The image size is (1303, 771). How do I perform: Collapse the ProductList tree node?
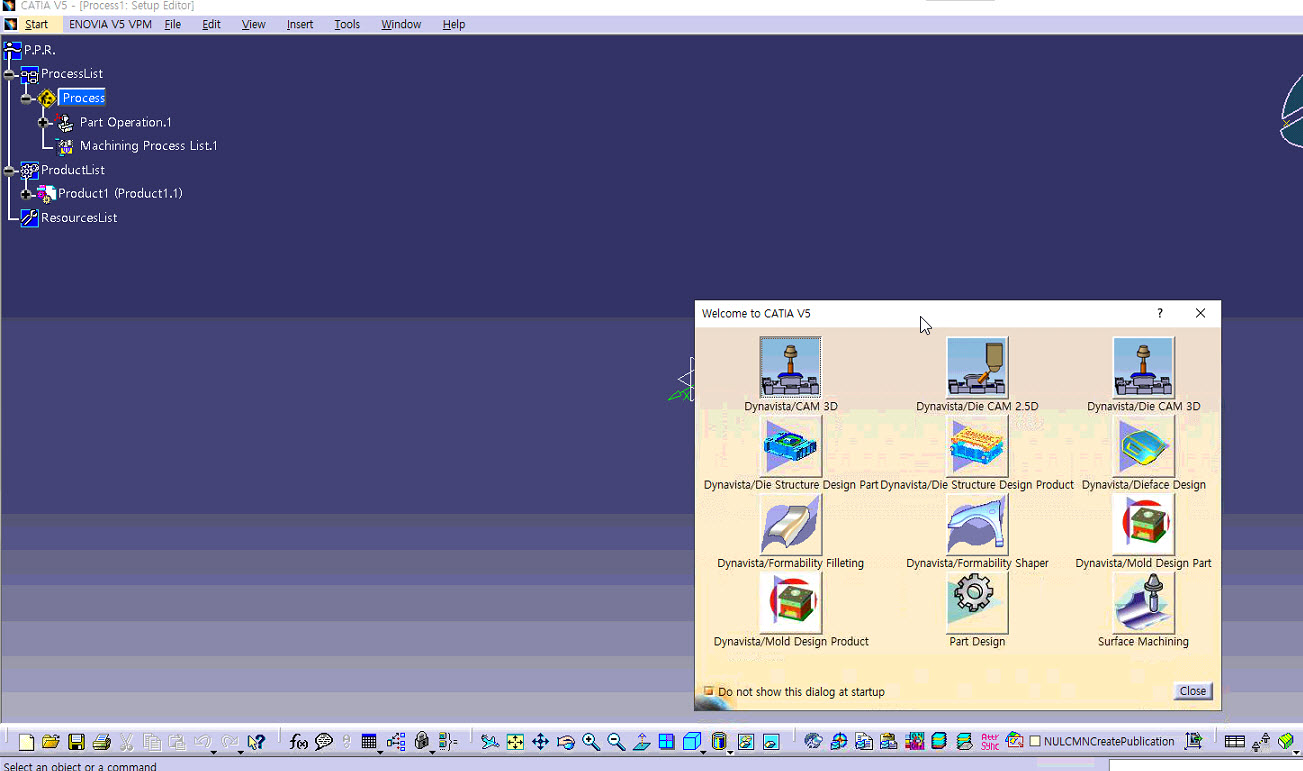tap(10, 170)
